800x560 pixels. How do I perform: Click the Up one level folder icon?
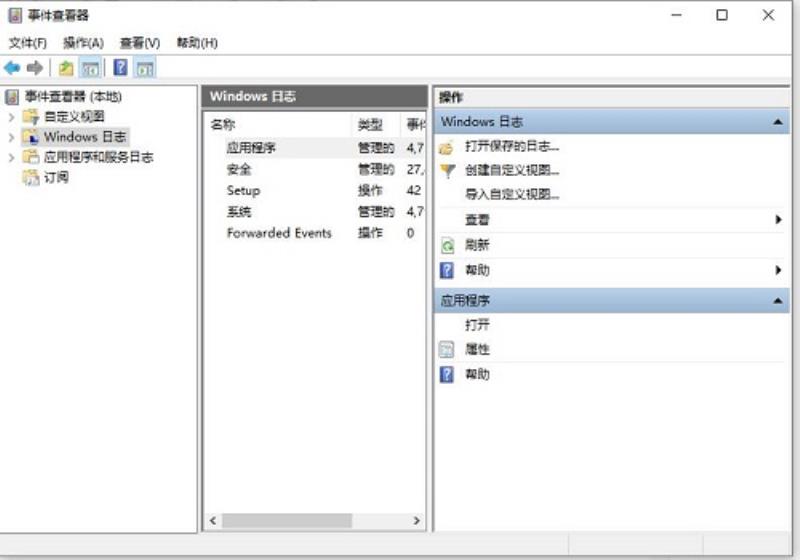coord(66,68)
